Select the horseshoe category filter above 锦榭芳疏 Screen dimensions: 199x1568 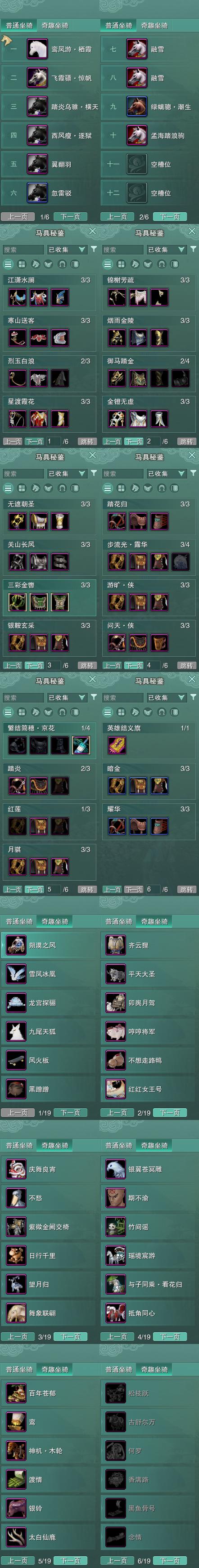coord(161,264)
